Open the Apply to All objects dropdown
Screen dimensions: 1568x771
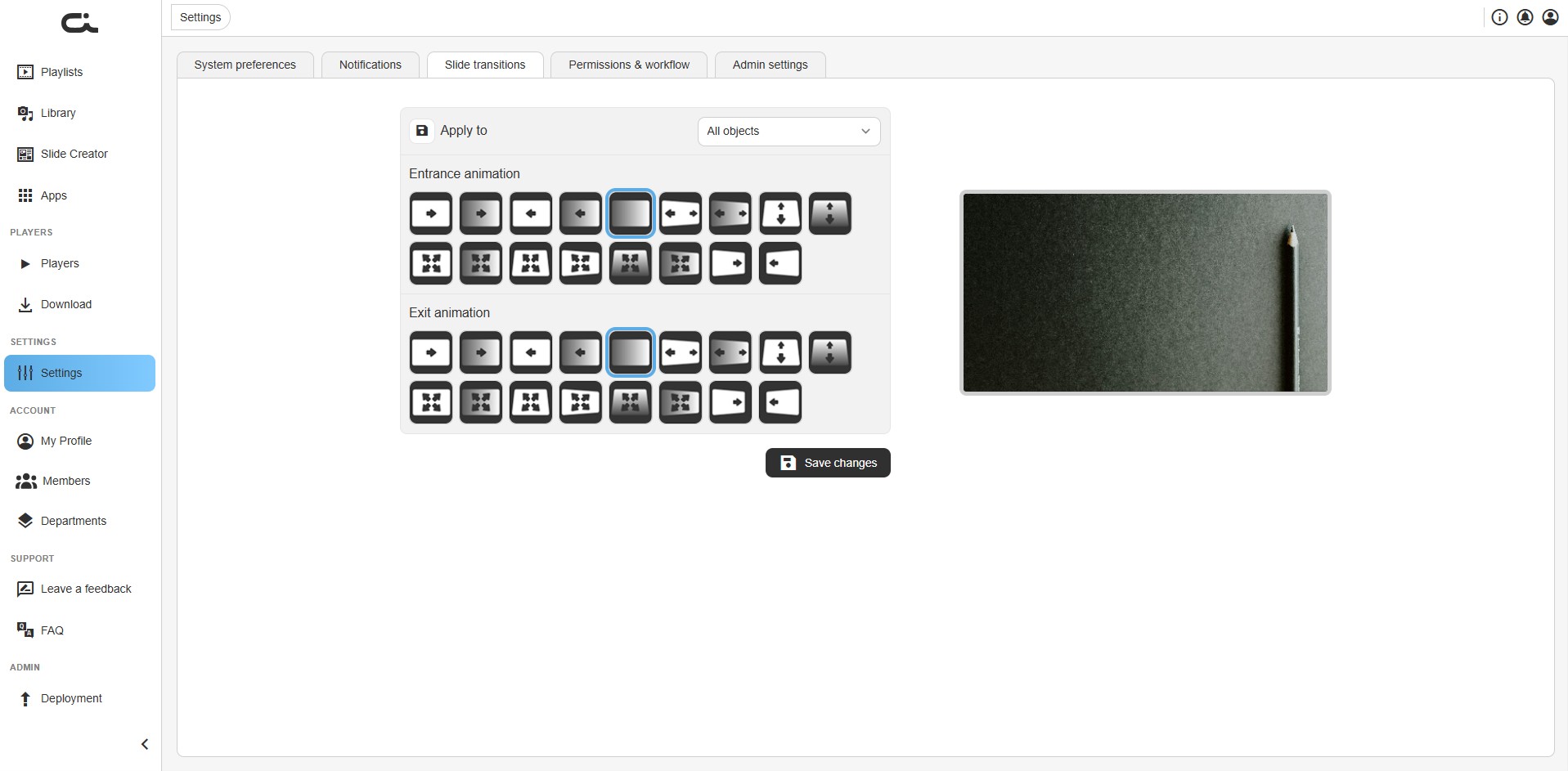tap(788, 132)
